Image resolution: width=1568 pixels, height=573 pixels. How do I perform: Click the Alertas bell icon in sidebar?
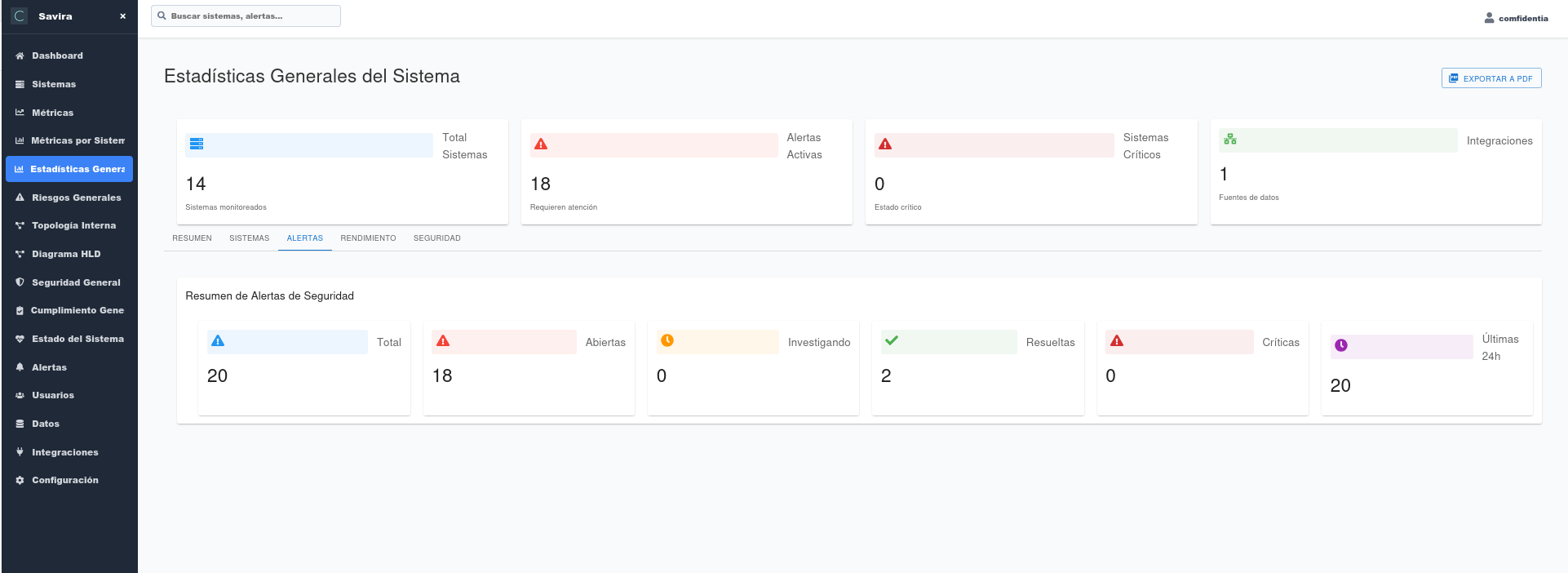pos(20,367)
